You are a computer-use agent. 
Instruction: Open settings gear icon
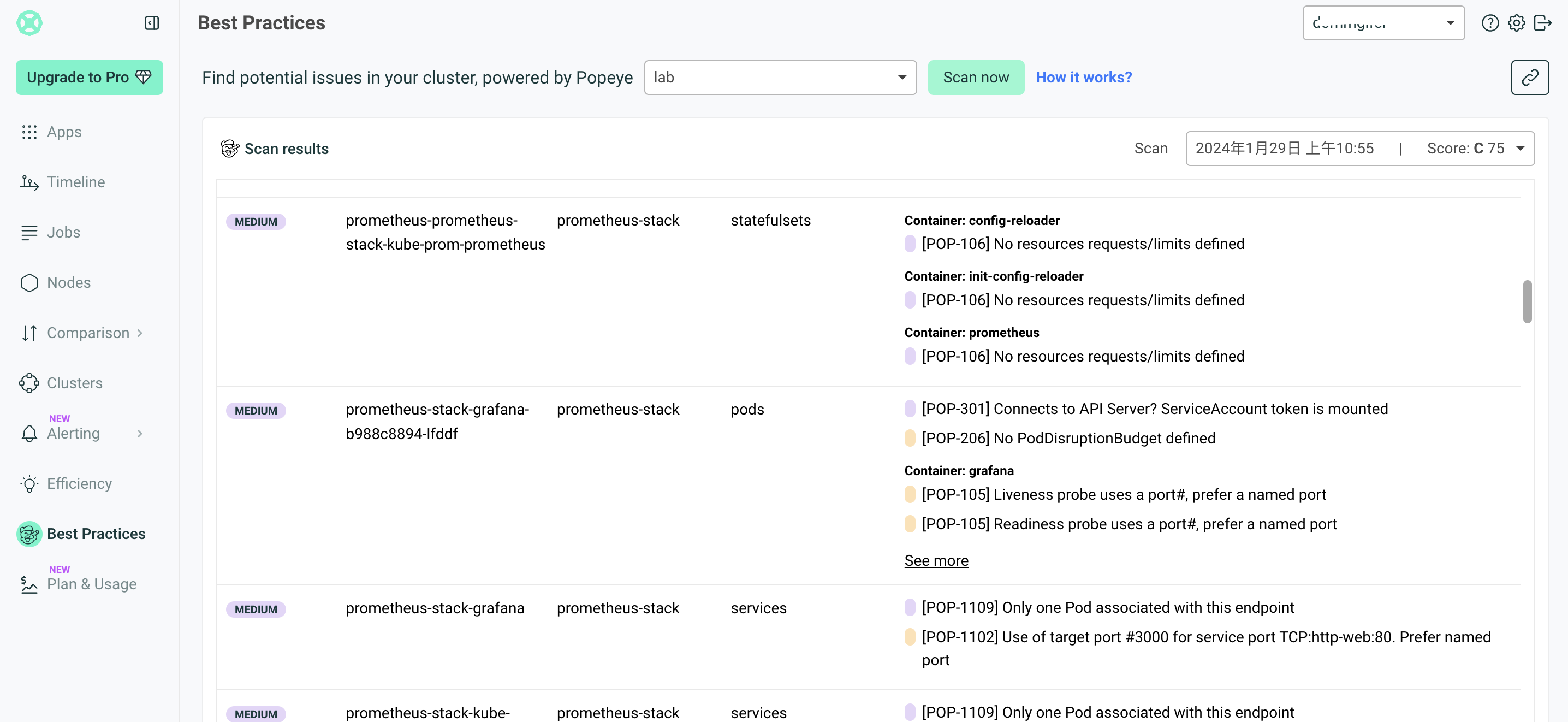coord(1516,23)
